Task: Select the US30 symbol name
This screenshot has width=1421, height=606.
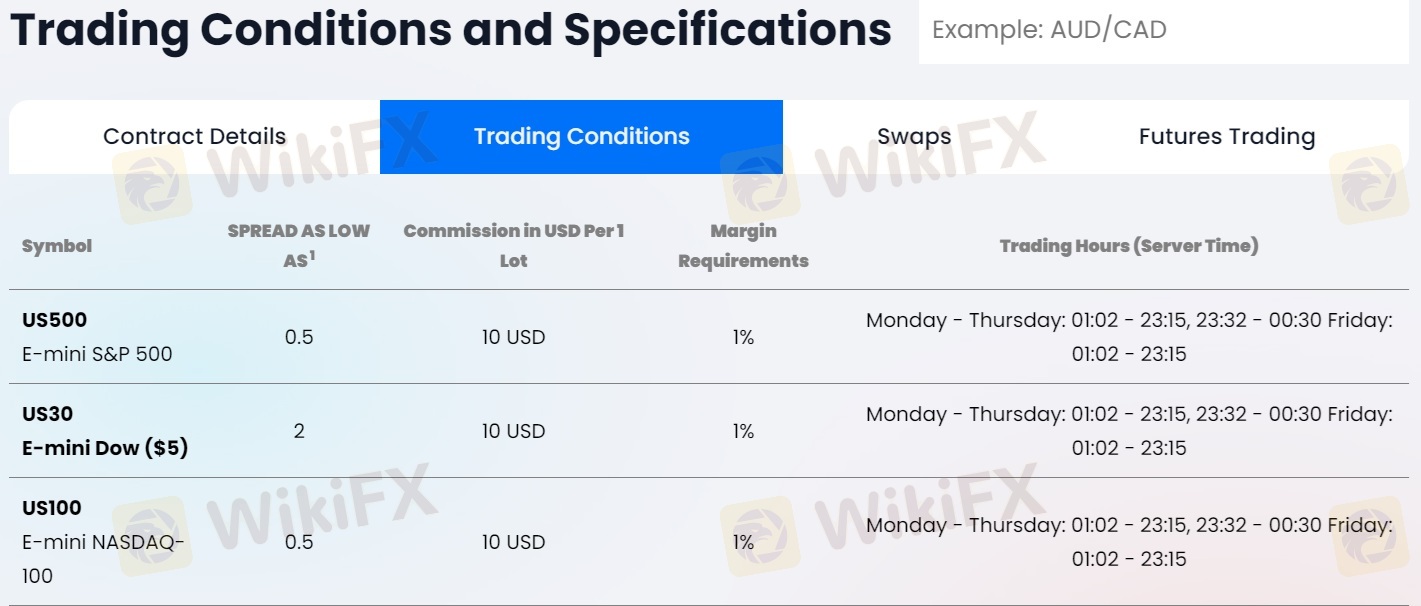Action: point(48,414)
